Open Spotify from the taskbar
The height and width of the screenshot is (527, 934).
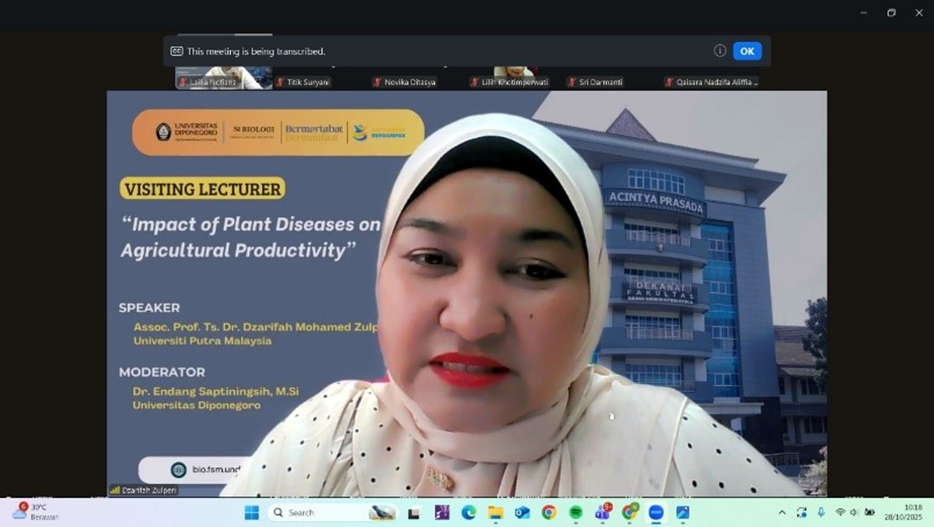[x=576, y=512]
